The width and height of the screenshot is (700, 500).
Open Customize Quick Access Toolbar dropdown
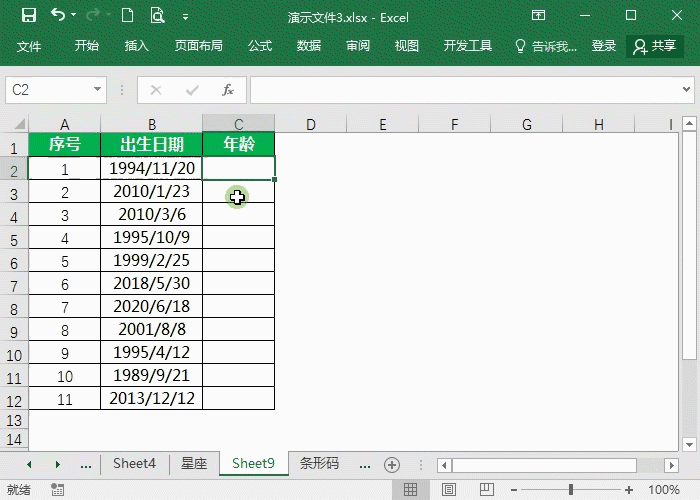(x=185, y=17)
